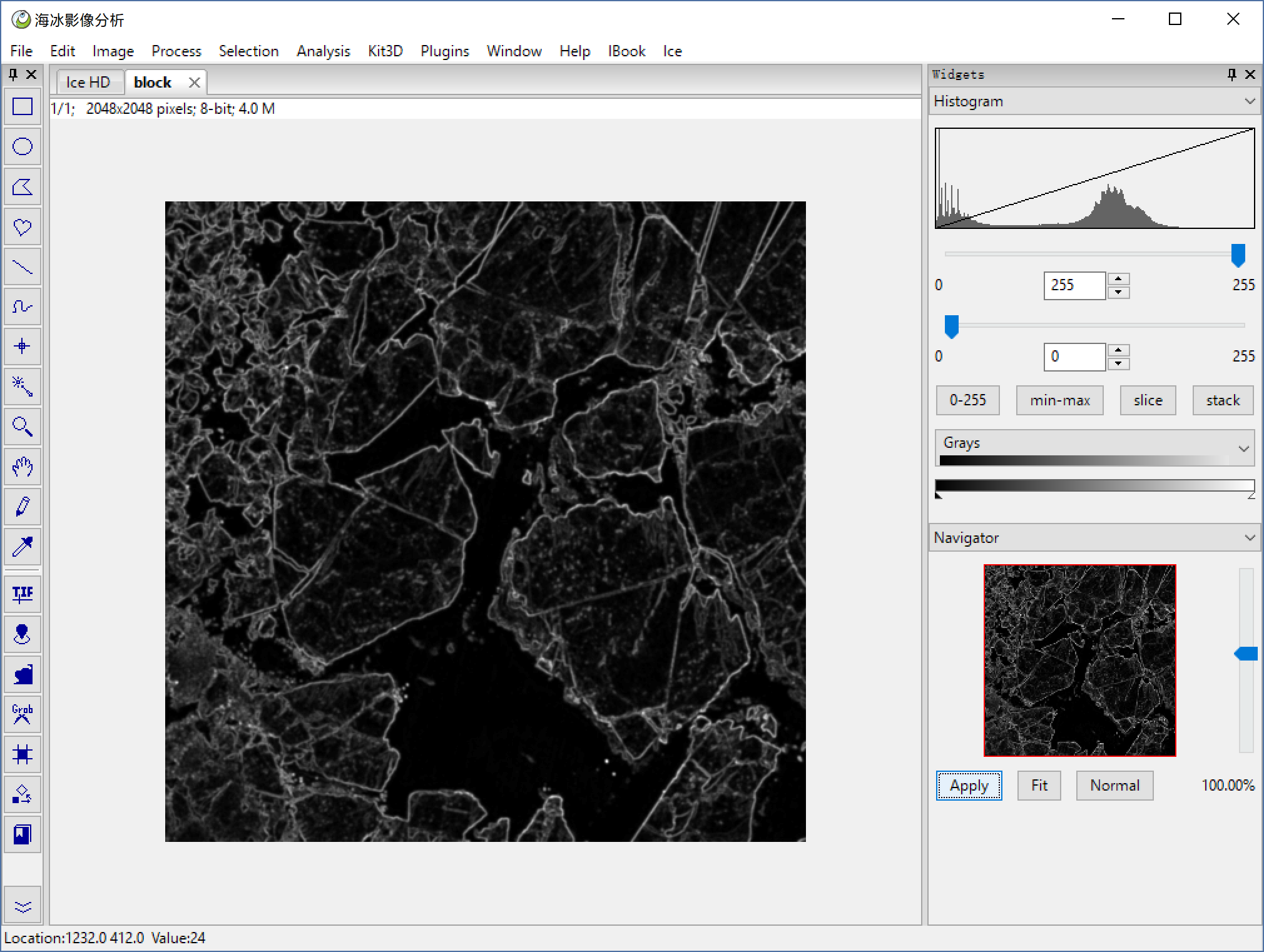The width and height of the screenshot is (1264, 952).
Task: Select the hand pan tool
Action: pos(23,467)
